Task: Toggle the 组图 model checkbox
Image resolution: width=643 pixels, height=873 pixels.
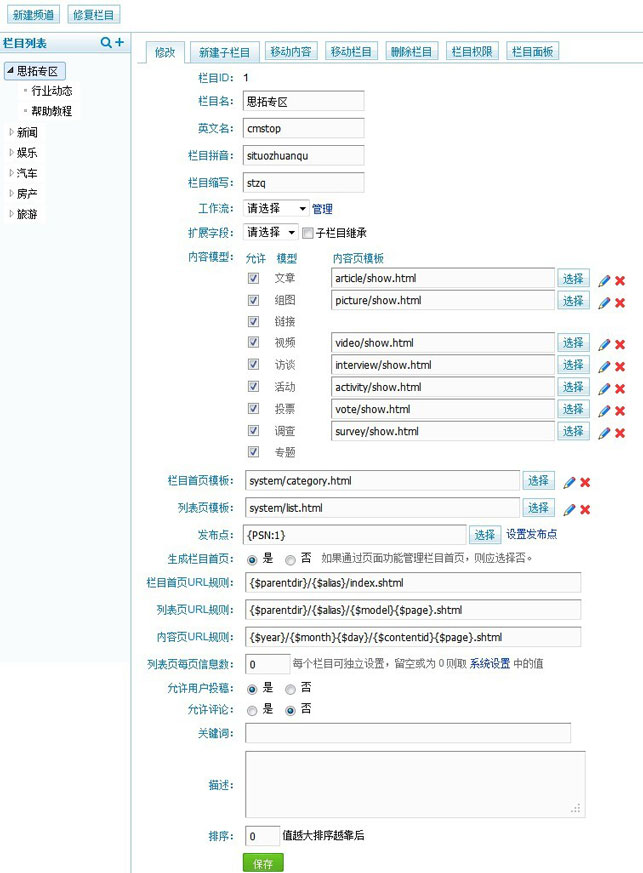Action: [253, 300]
